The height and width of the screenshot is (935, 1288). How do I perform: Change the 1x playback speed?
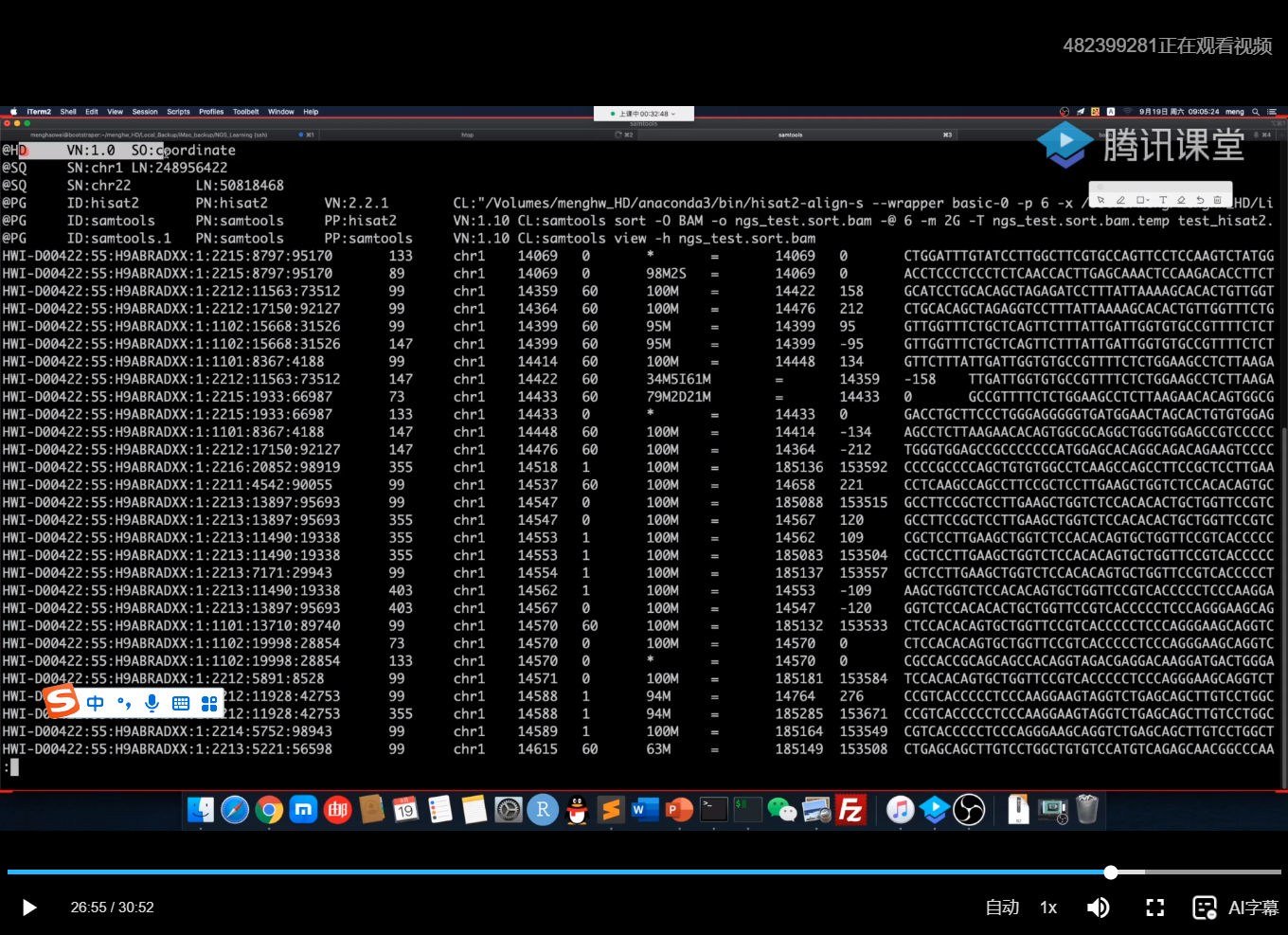click(x=1048, y=908)
